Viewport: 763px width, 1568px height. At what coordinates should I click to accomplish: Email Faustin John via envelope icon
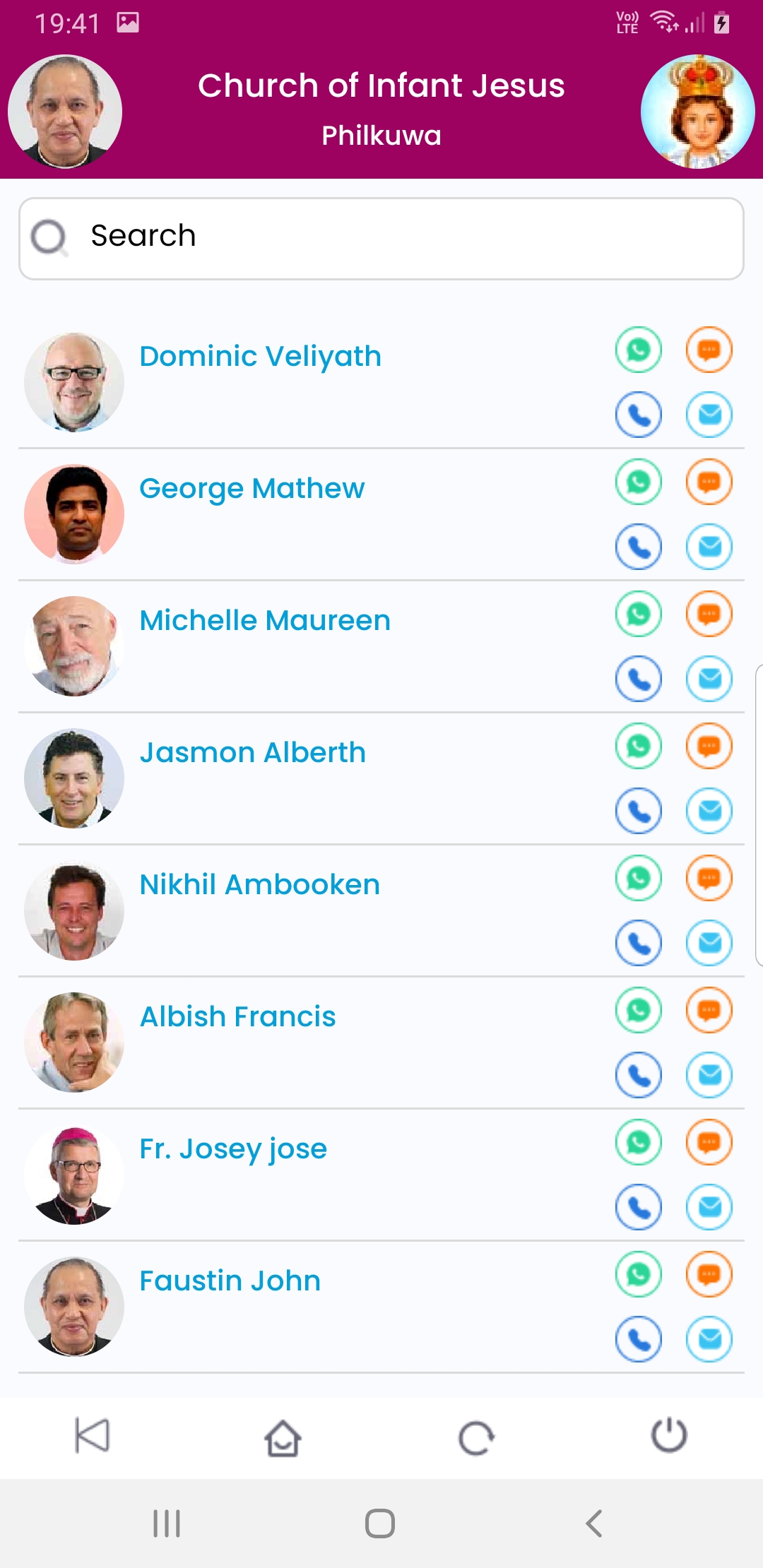[x=709, y=1338]
